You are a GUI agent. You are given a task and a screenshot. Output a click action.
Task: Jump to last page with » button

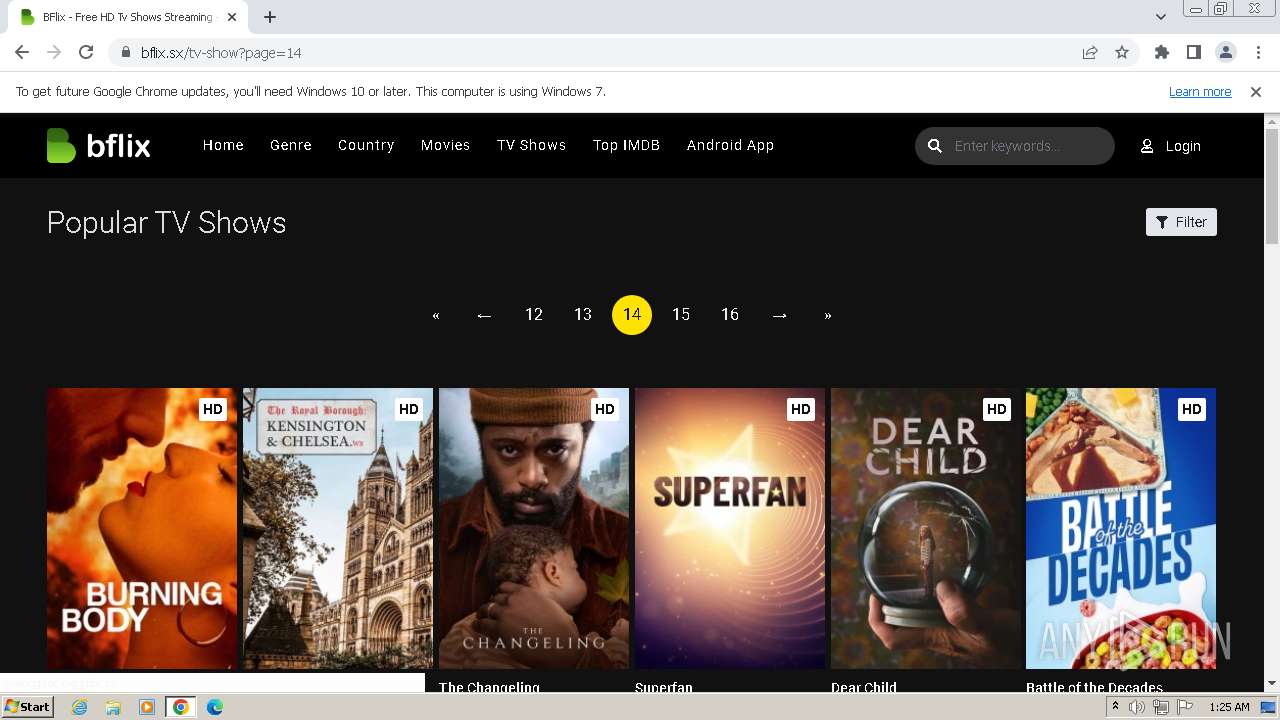click(828, 315)
